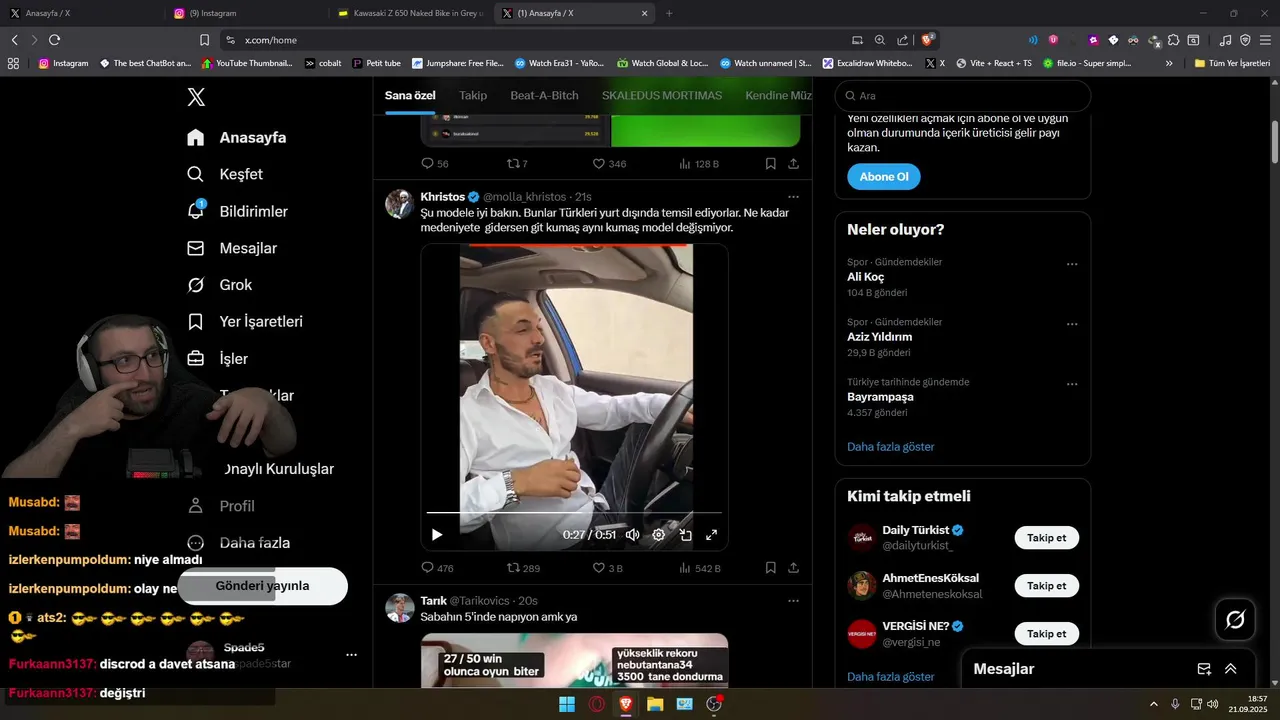
Task: Click the Ara search field
Action: 963,96
